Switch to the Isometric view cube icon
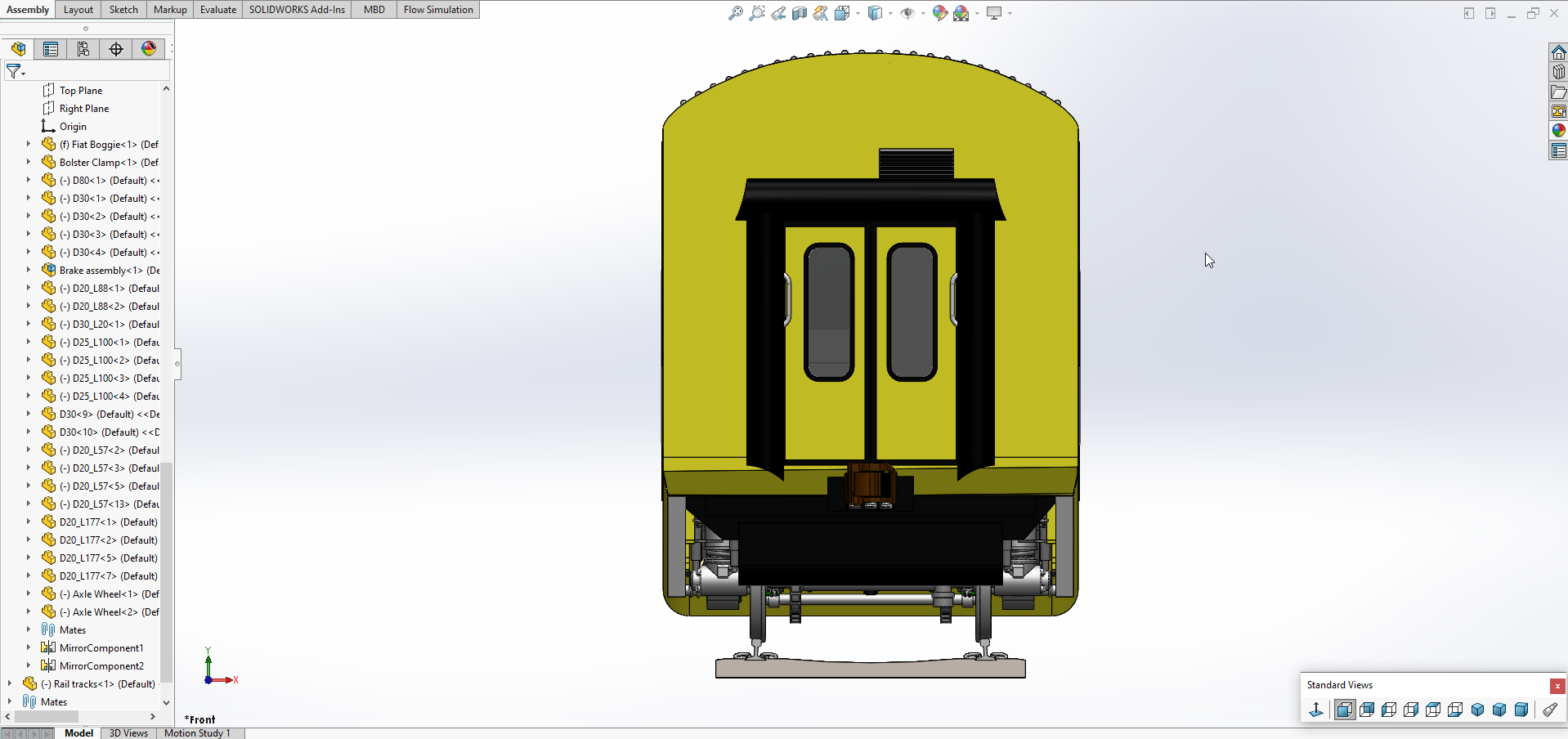Viewport: 1568px width, 739px height. click(1477, 710)
